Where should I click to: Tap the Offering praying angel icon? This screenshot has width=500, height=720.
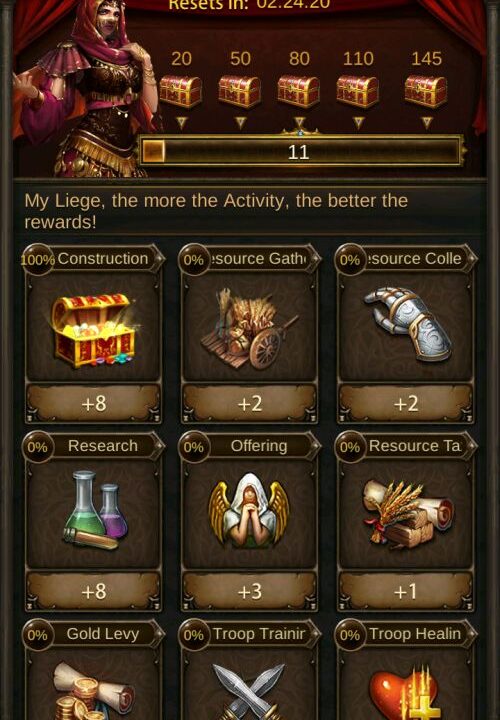(249, 511)
